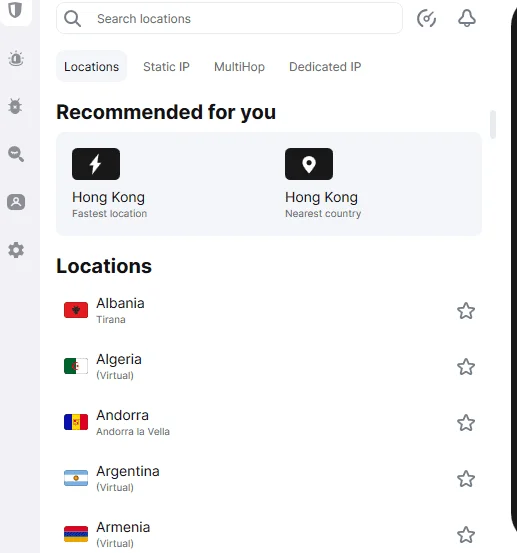Open the Alert siren sidebar icon
Screen dimensions: 517x553
coord(16,59)
